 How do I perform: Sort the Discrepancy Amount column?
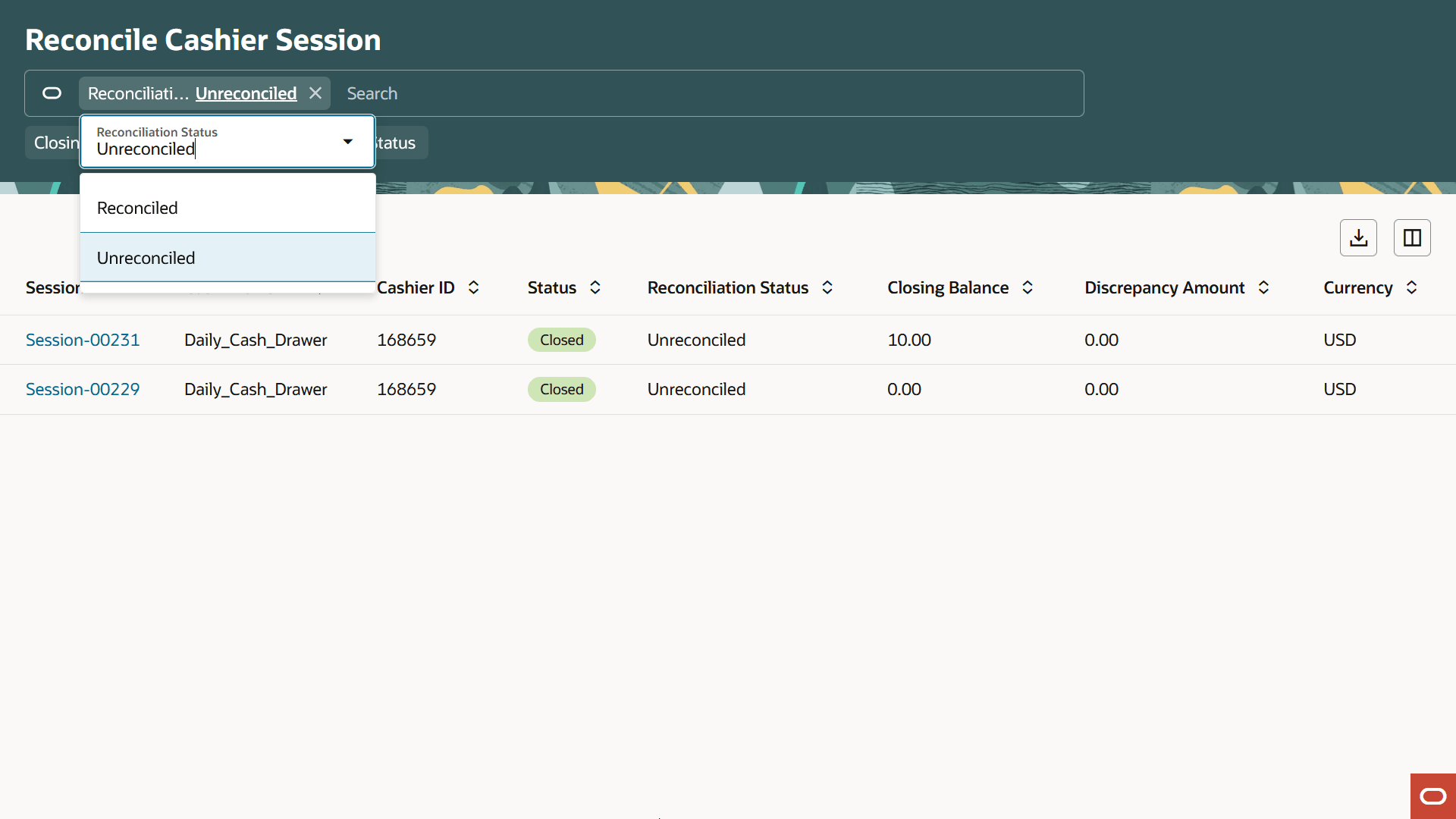pyautogui.click(x=1263, y=287)
